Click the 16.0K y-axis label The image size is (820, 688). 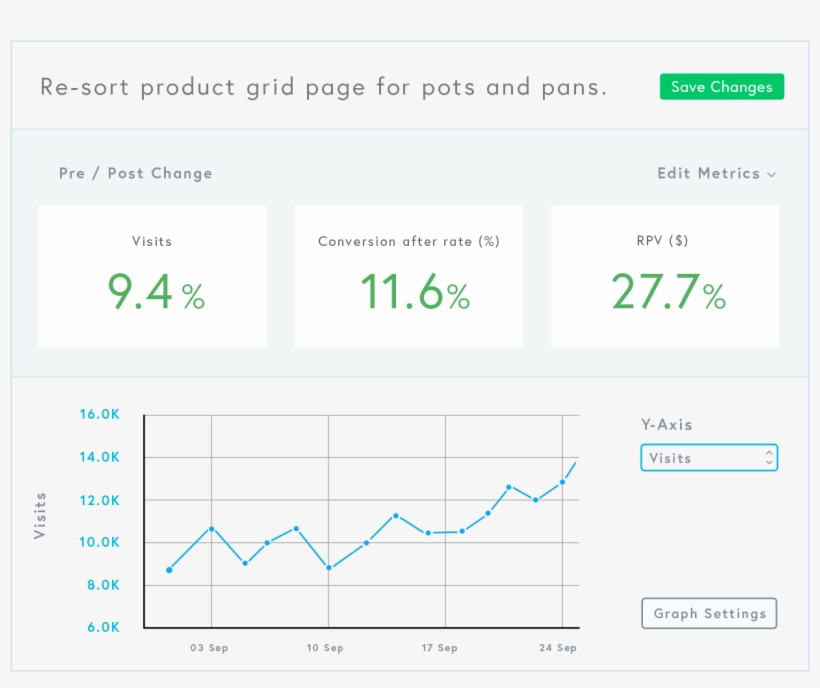coord(99,415)
